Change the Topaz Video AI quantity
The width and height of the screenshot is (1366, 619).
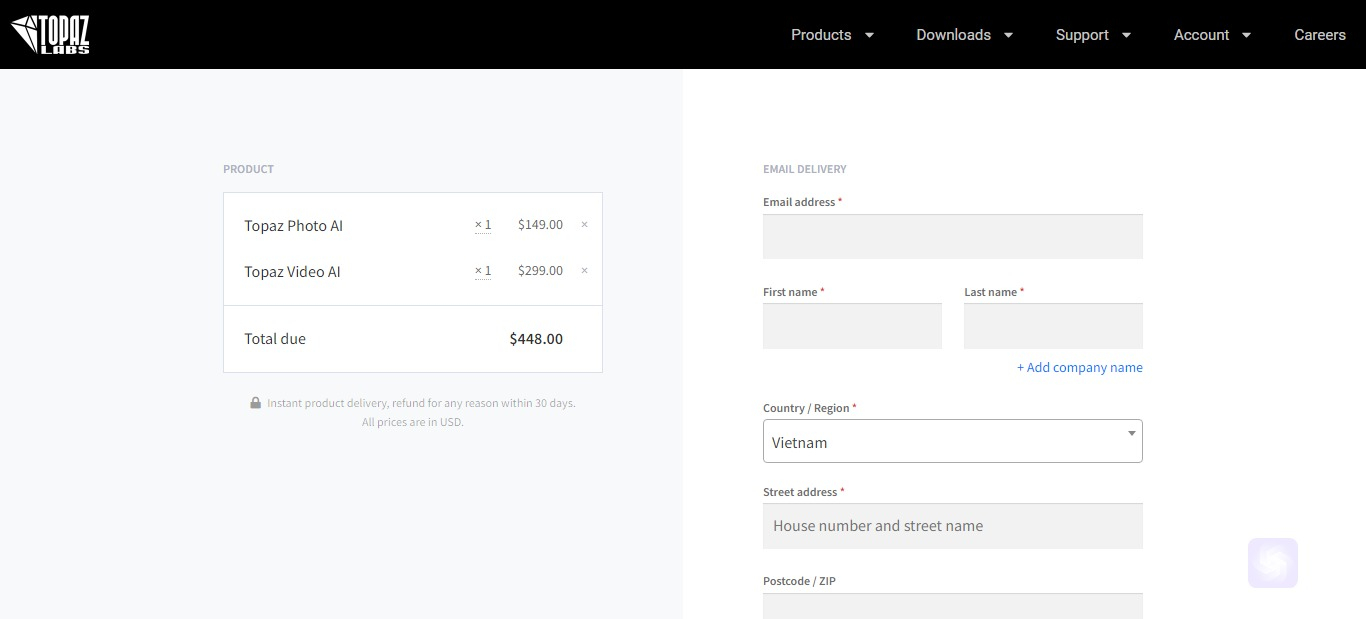[483, 271]
